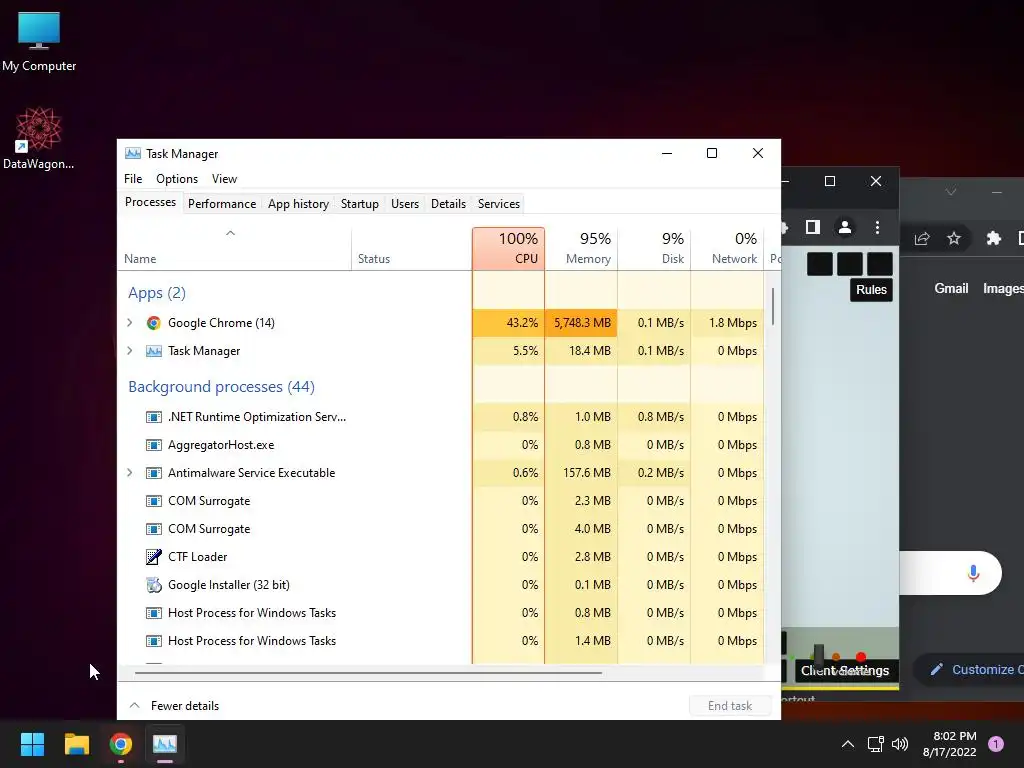Select the Google Installer (32 bit) icon
The height and width of the screenshot is (768, 1024).
(153, 584)
